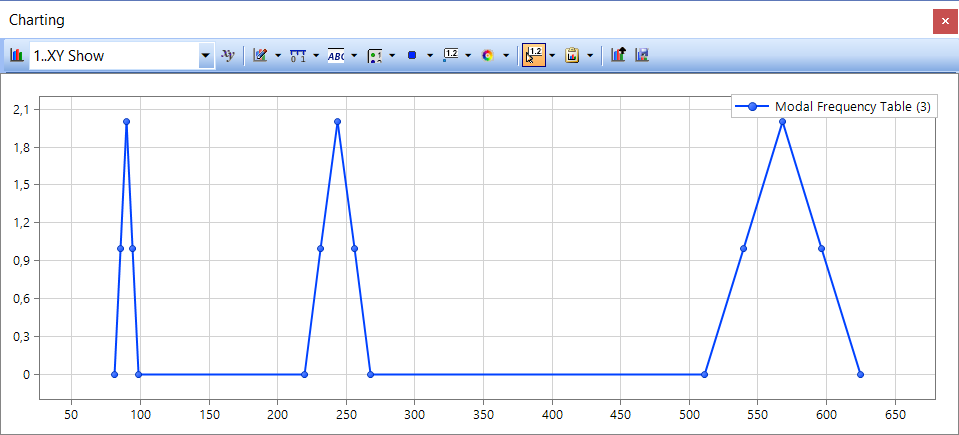Click the X axis label '50'
The height and width of the screenshot is (435, 959).
tap(72, 415)
